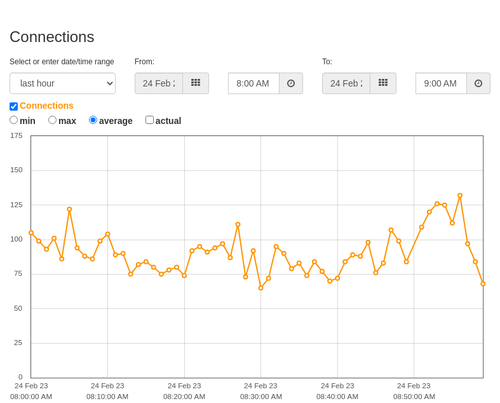Click the 175 y-axis label
The height and width of the screenshot is (403, 500).
(16, 136)
